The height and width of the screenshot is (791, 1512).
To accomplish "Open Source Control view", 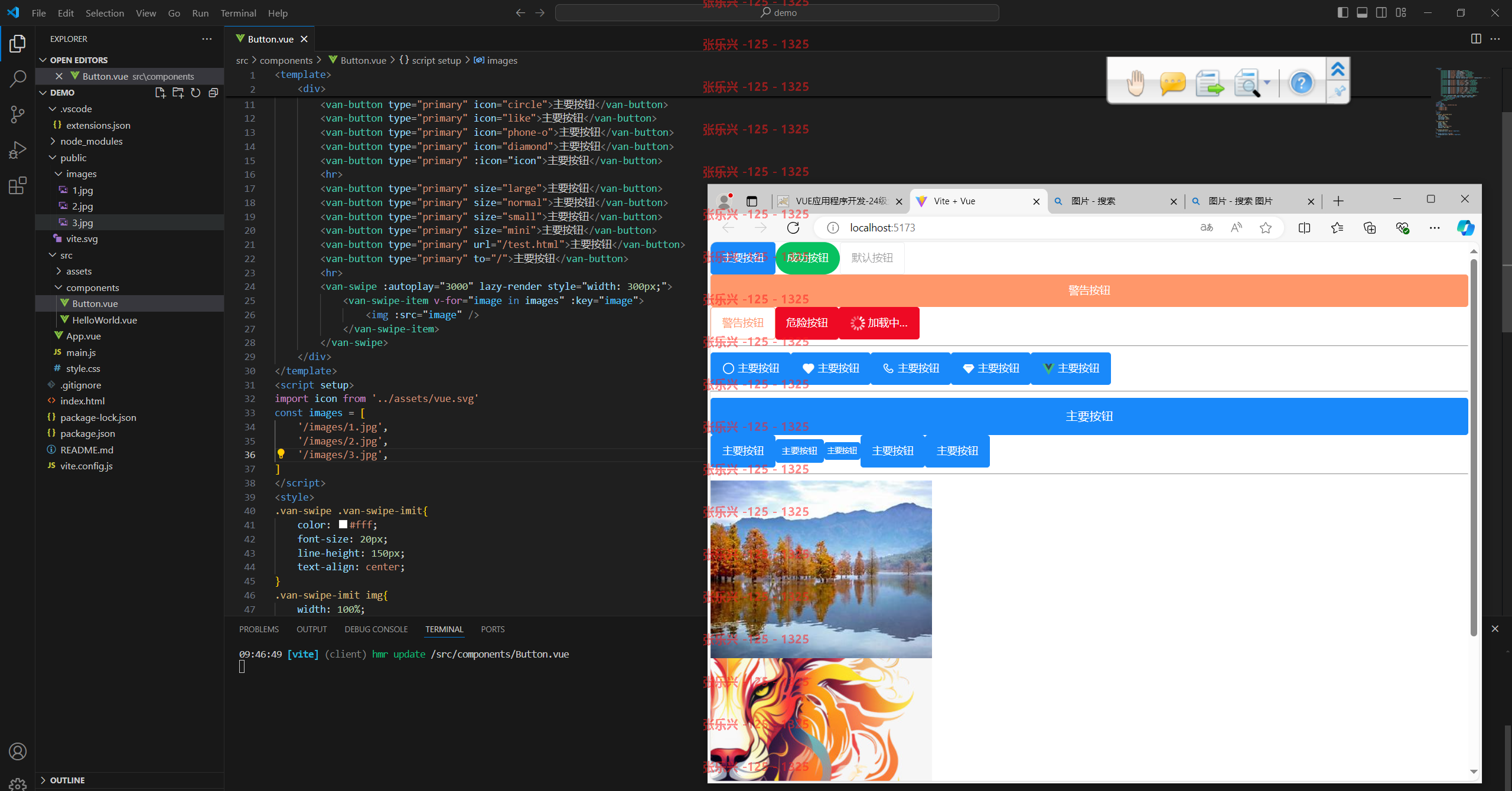I will [18, 114].
